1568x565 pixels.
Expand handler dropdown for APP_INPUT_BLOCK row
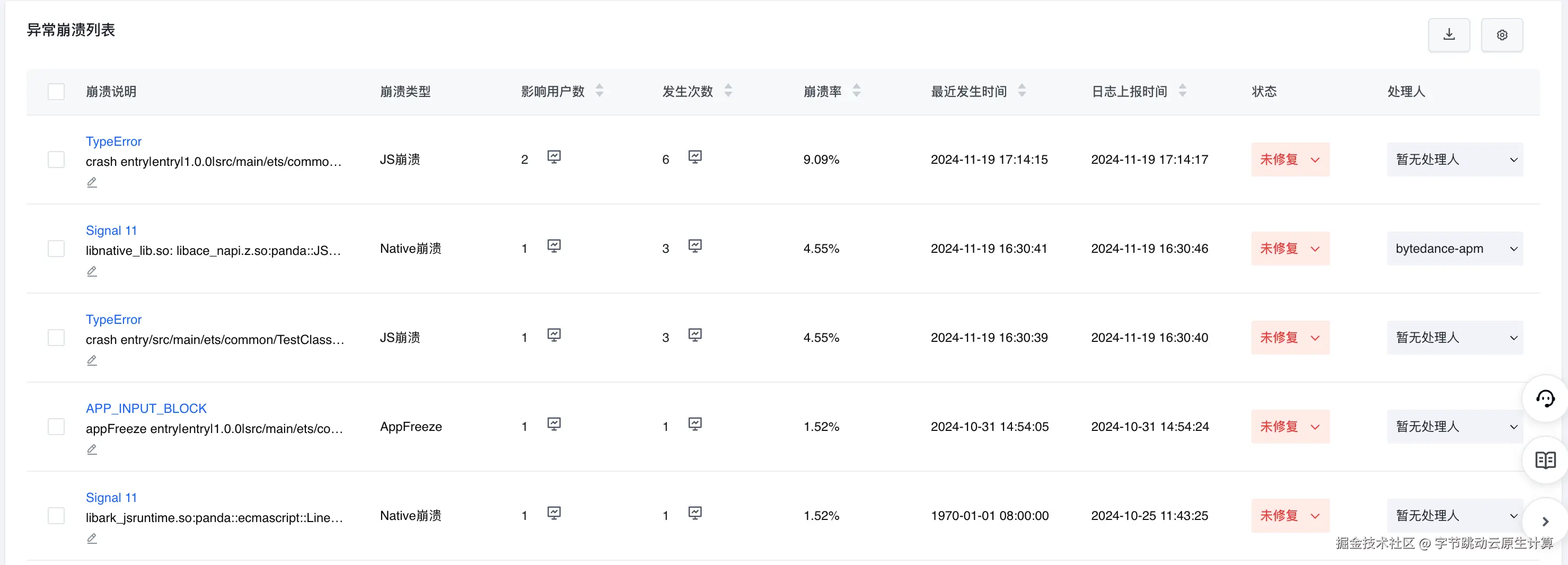(x=1454, y=427)
